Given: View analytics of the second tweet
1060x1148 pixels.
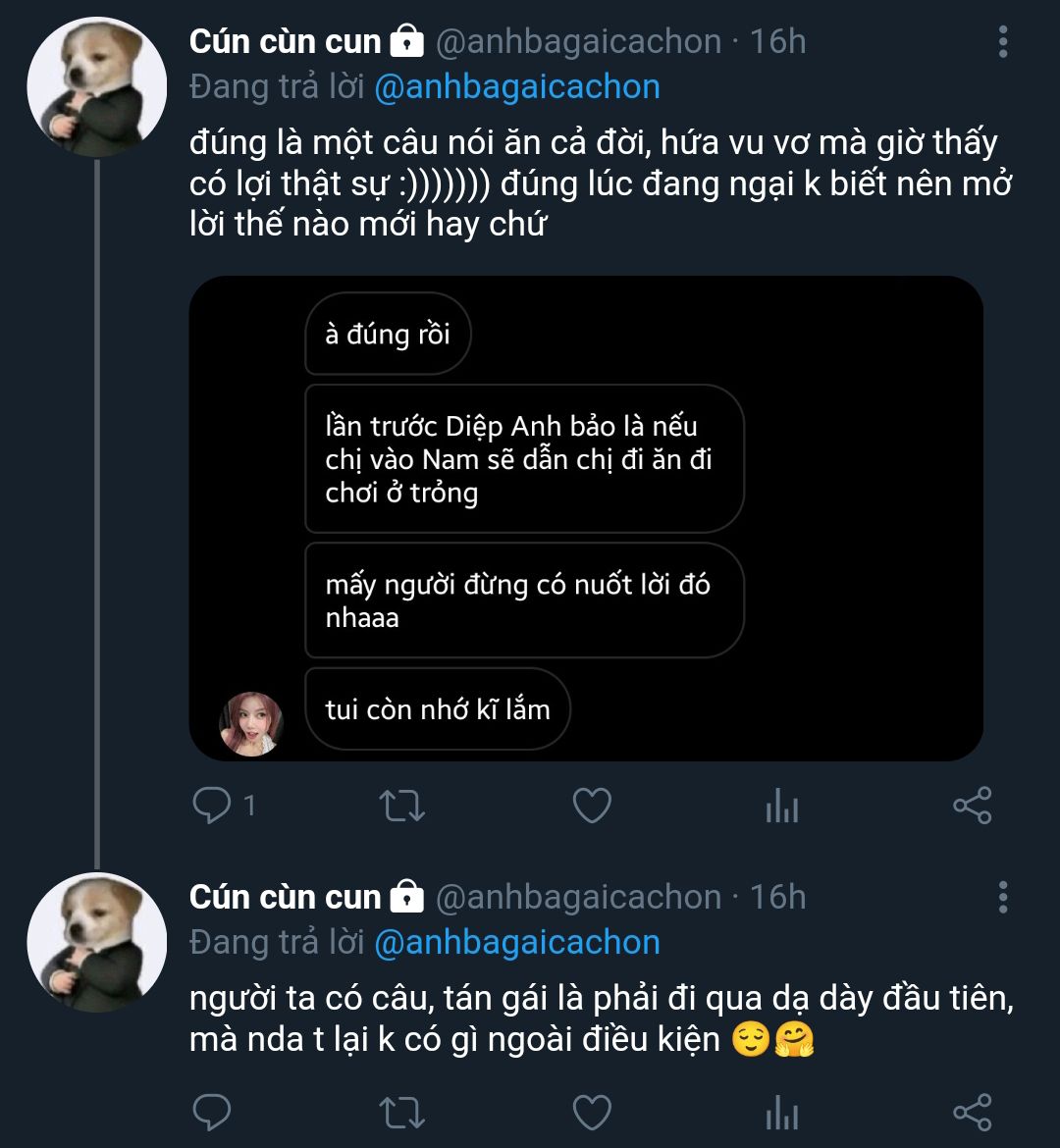Looking at the screenshot, I should click(781, 1113).
